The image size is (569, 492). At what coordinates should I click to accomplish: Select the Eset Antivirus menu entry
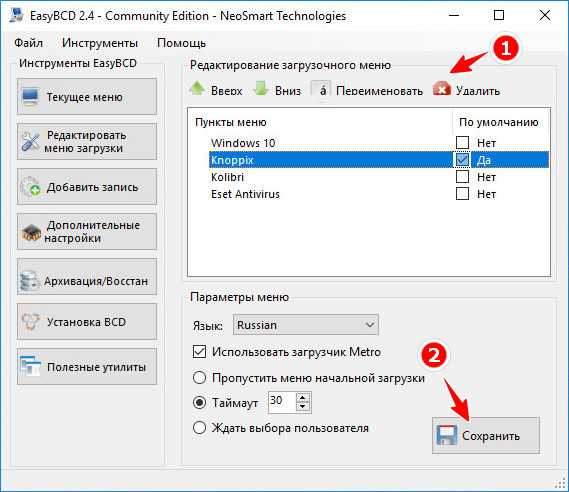(245, 194)
